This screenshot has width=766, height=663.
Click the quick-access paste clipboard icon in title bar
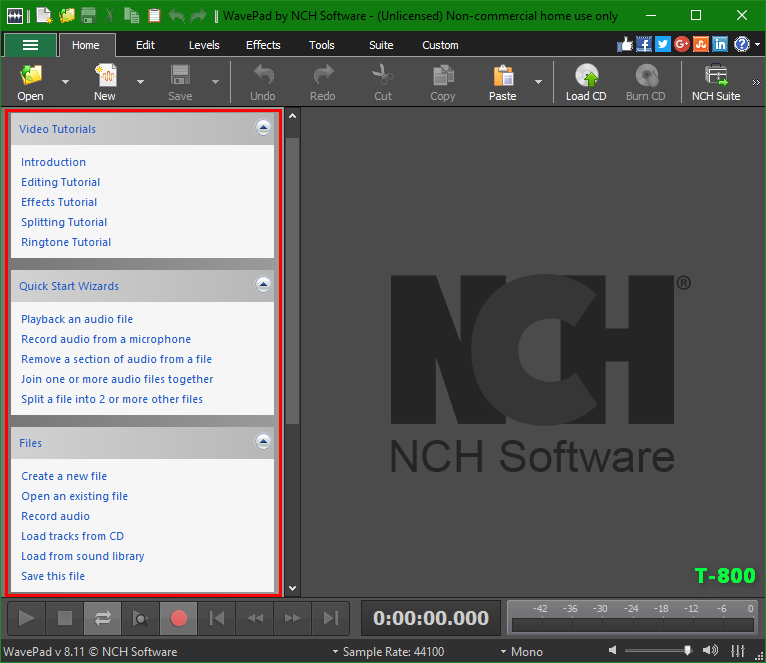(x=154, y=16)
